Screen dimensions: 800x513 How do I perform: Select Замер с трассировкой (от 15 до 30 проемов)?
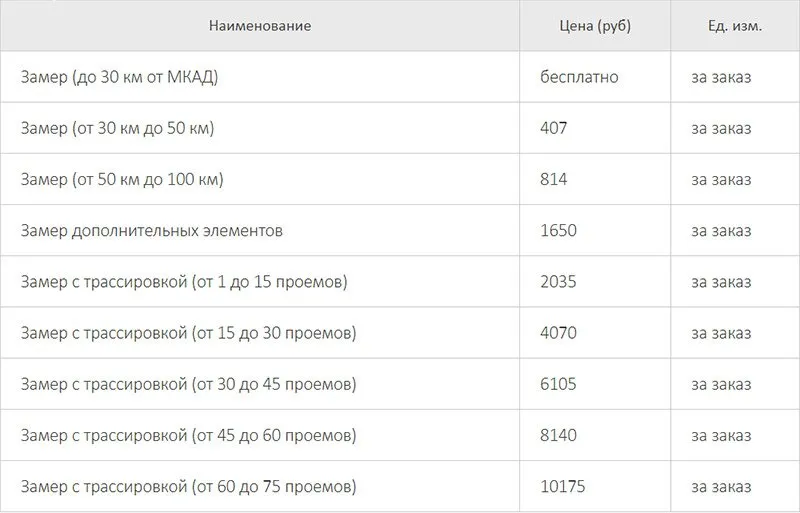point(400,332)
